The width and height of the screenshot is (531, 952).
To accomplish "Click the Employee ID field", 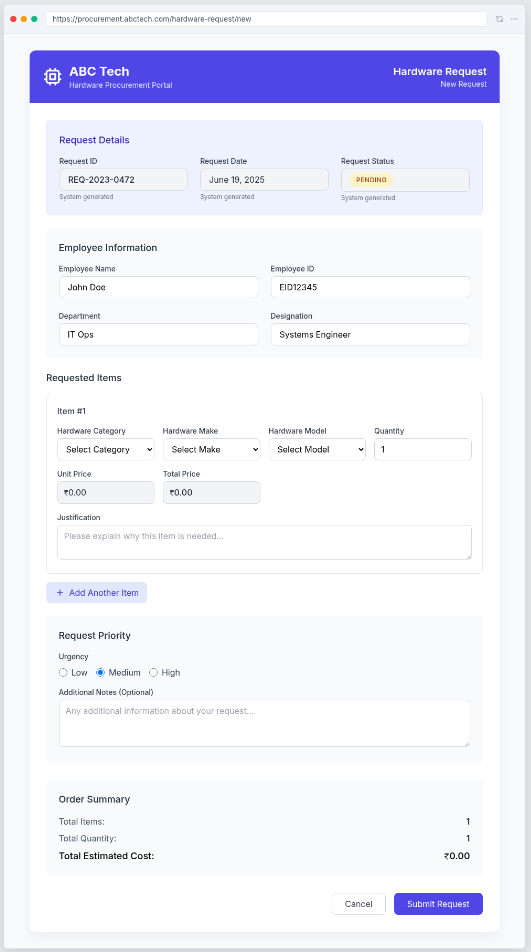I will (370, 287).
